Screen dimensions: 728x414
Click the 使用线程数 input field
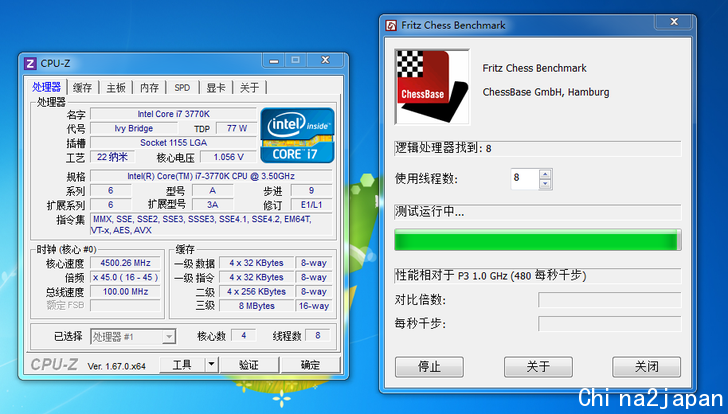tap(525, 179)
